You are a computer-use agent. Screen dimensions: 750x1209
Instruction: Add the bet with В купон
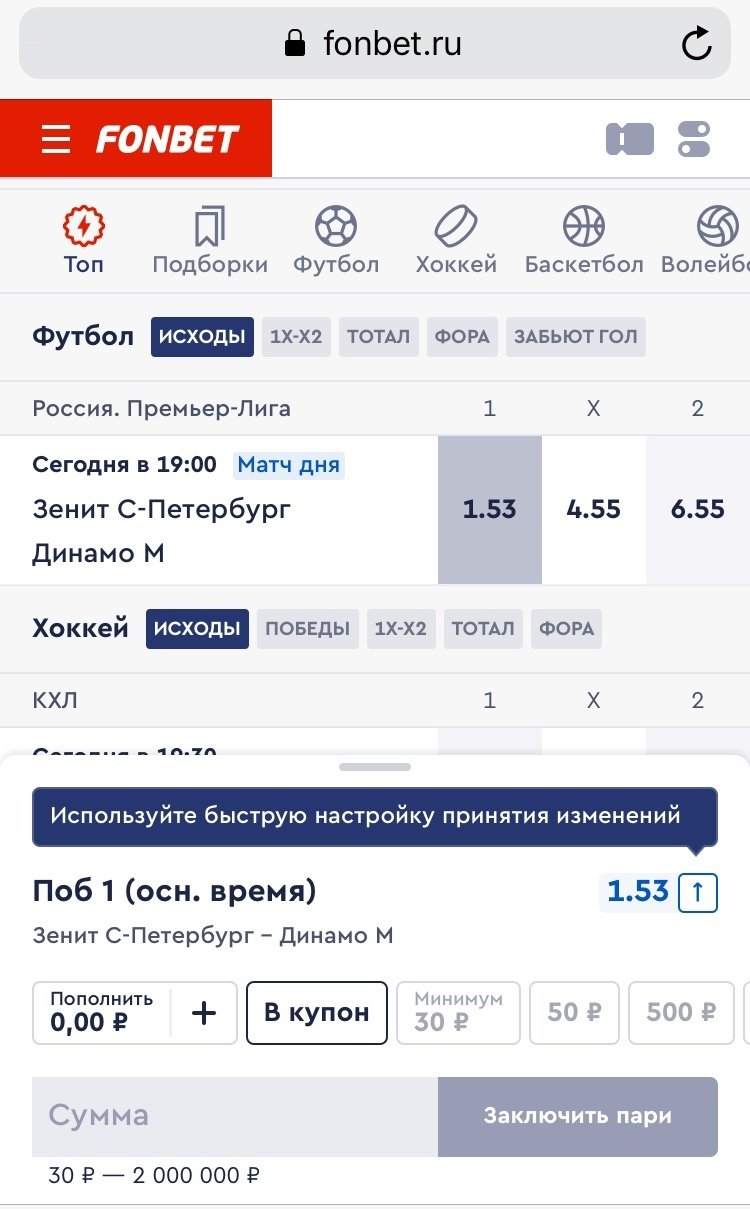coord(316,1013)
